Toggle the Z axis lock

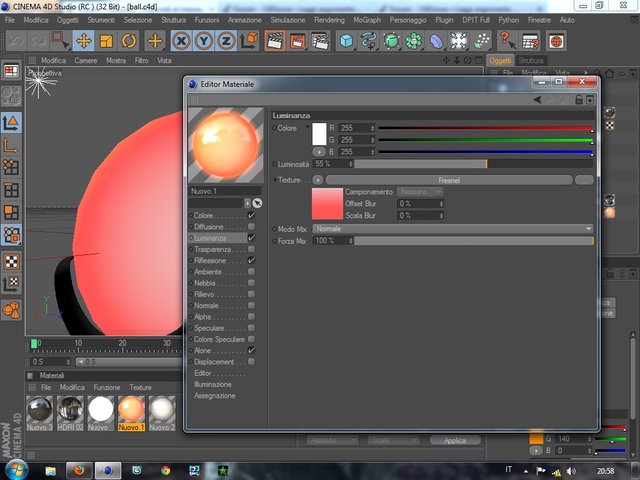coord(226,41)
